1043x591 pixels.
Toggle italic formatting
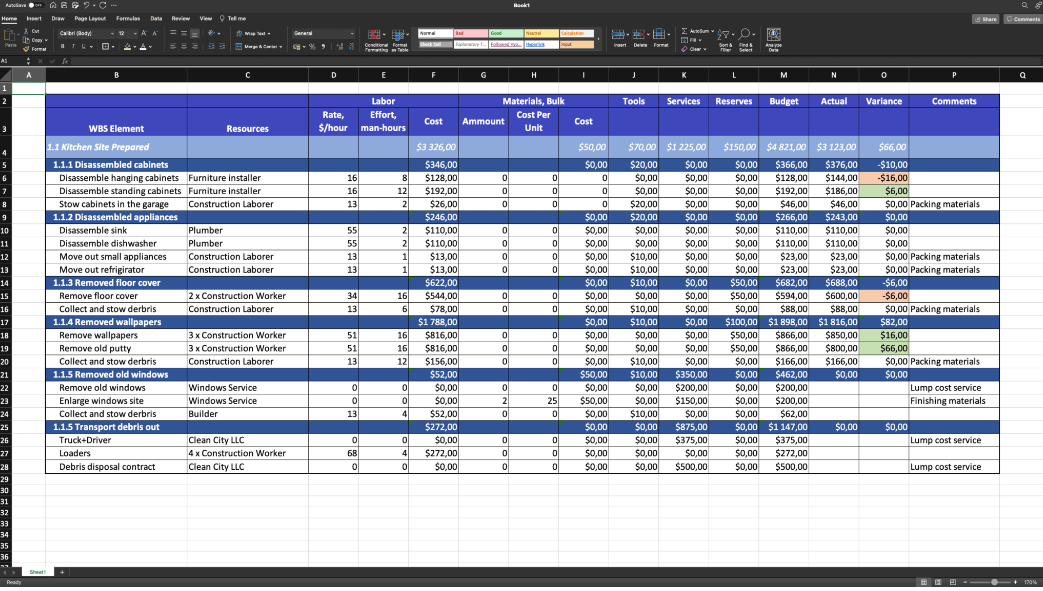[x=73, y=47]
